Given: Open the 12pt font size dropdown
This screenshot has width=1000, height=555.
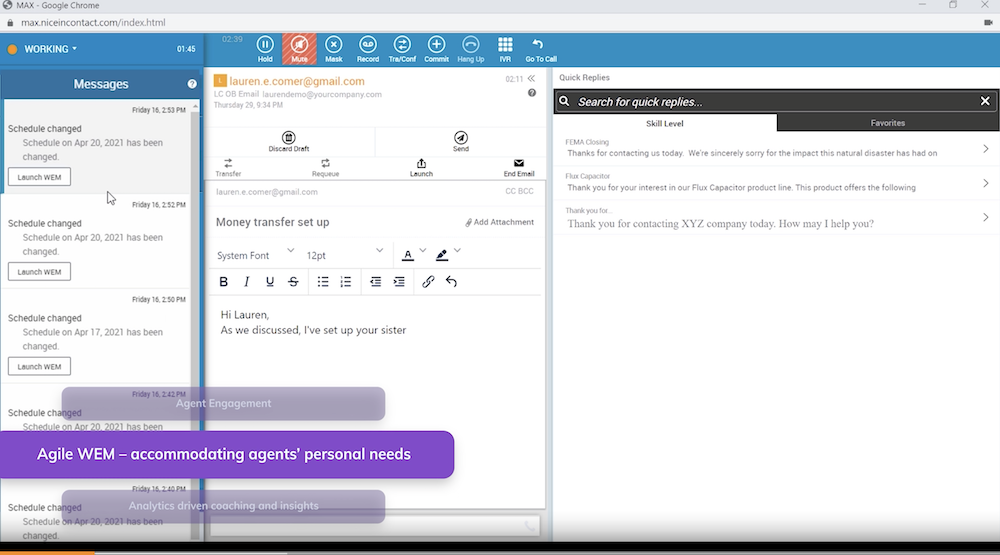Looking at the screenshot, I should (344, 255).
